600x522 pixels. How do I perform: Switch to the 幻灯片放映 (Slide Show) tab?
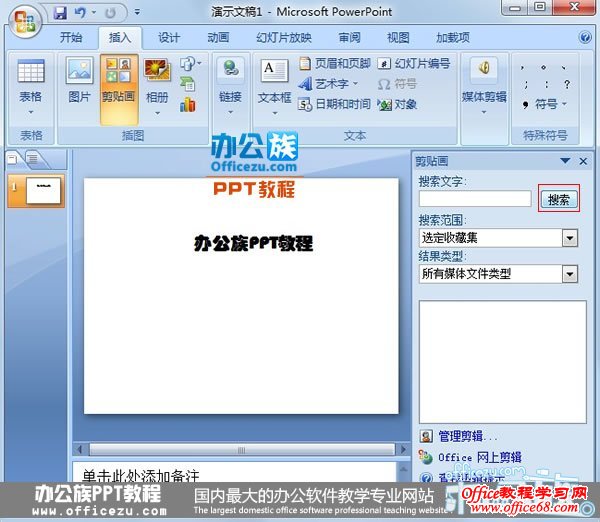coord(283,38)
